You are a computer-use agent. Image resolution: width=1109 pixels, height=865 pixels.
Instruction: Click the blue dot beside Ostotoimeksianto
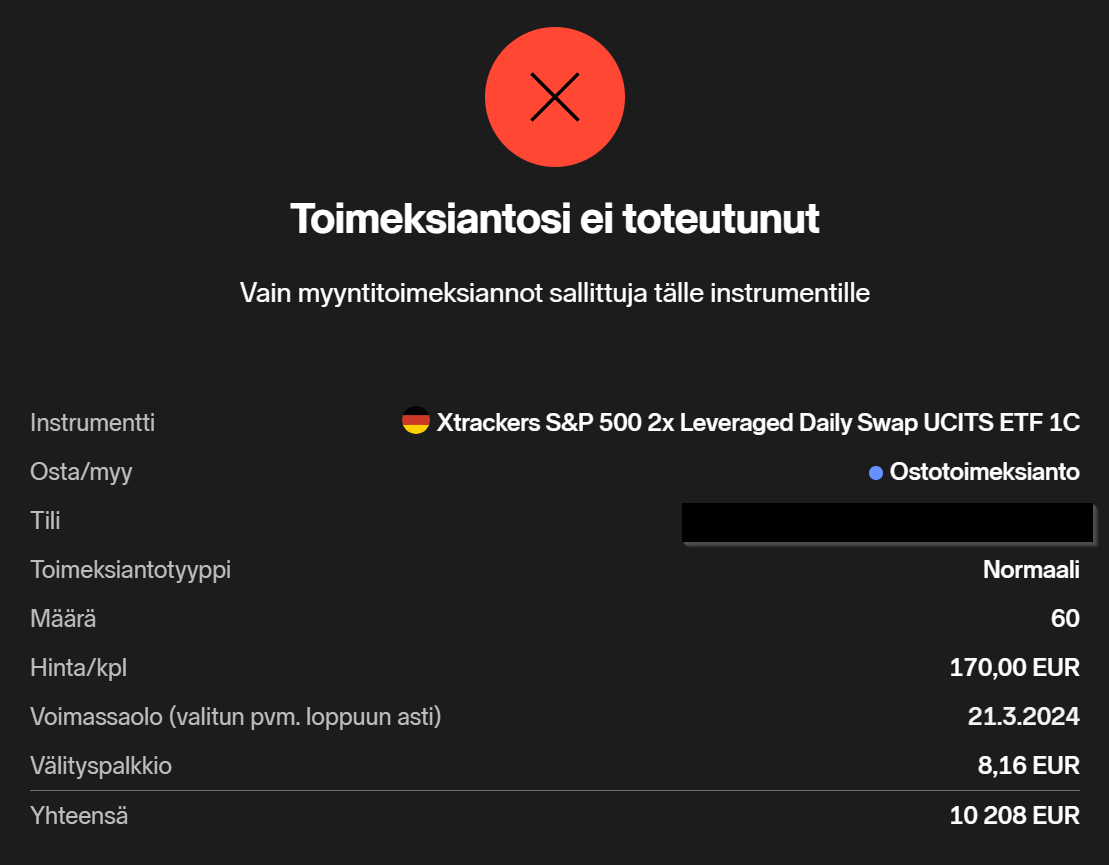876,472
